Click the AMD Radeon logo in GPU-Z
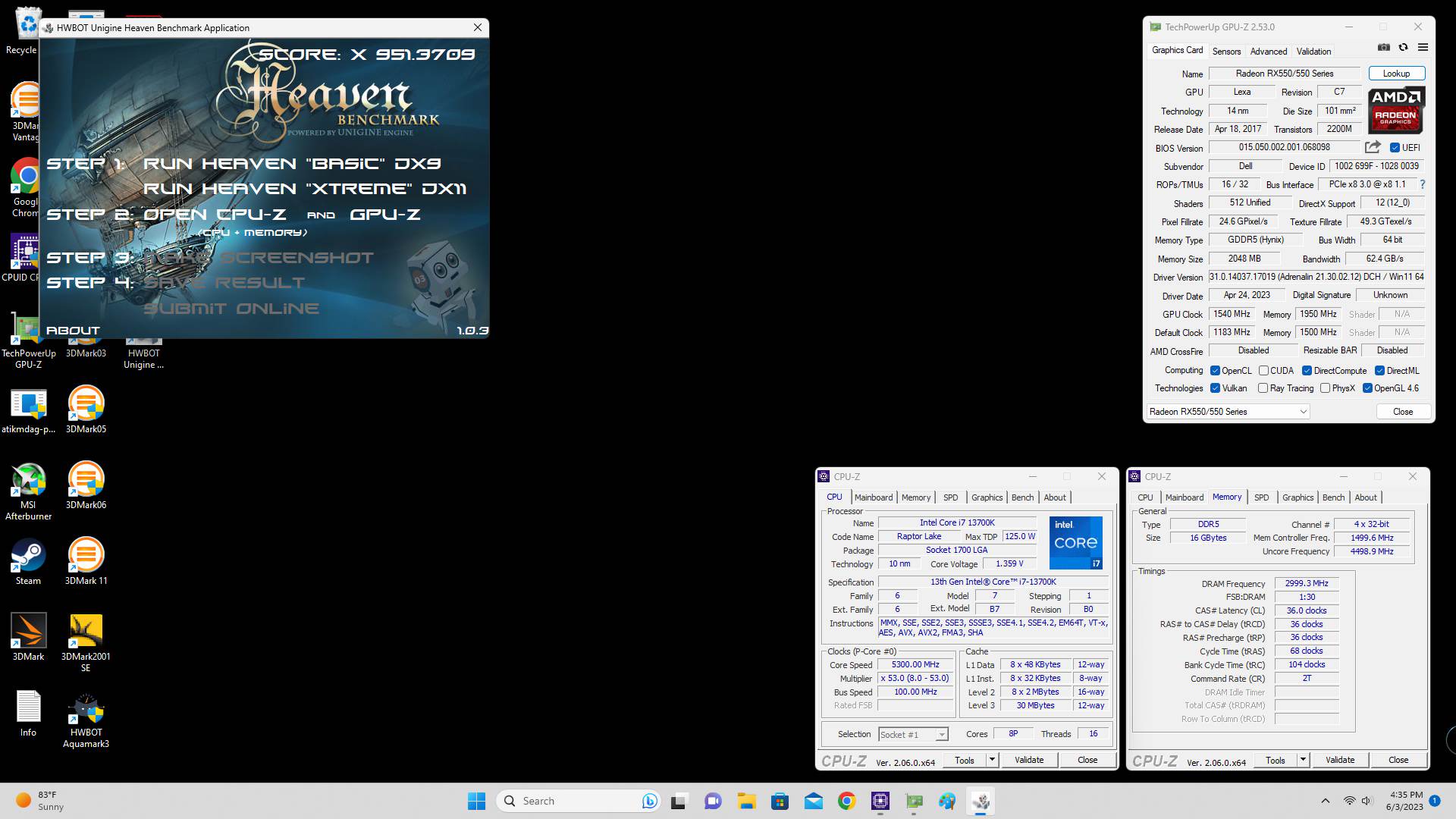The width and height of the screenshot is (1456, 819). click(x=1396, y=110)
